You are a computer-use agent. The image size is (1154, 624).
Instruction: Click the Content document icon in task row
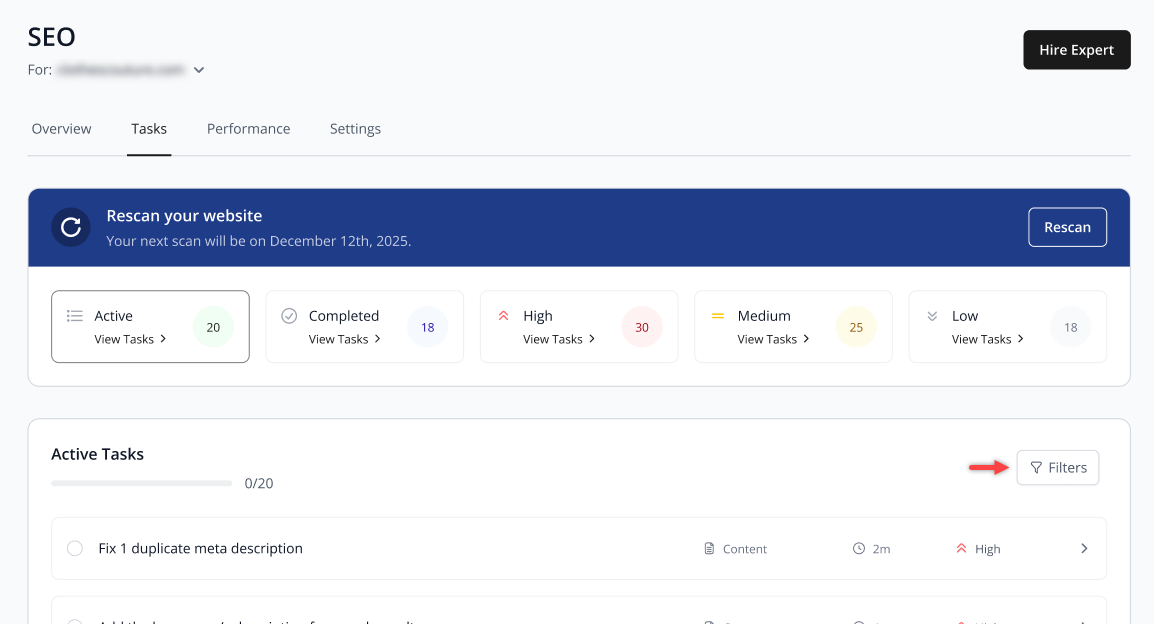point(709,549)
